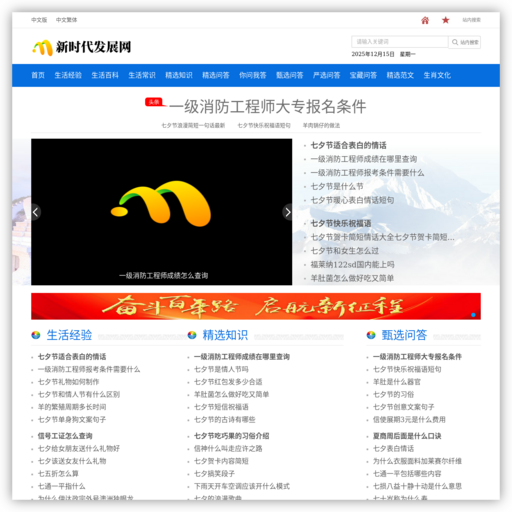The height and width of the screenshot is (512, 512).
Task: Open the 首页 nav item
Action: (x=38, y=75)
